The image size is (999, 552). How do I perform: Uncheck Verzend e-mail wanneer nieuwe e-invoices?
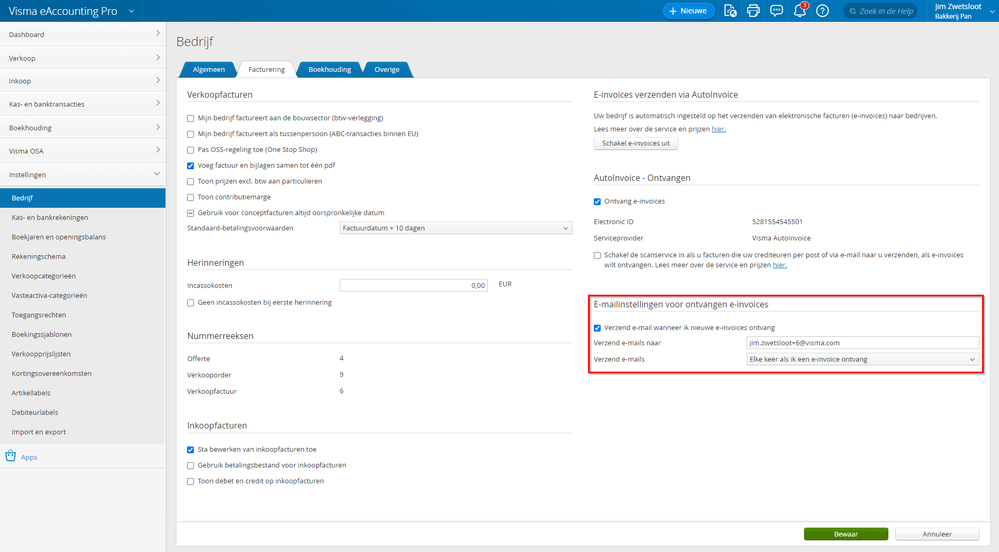pos(597,328)
